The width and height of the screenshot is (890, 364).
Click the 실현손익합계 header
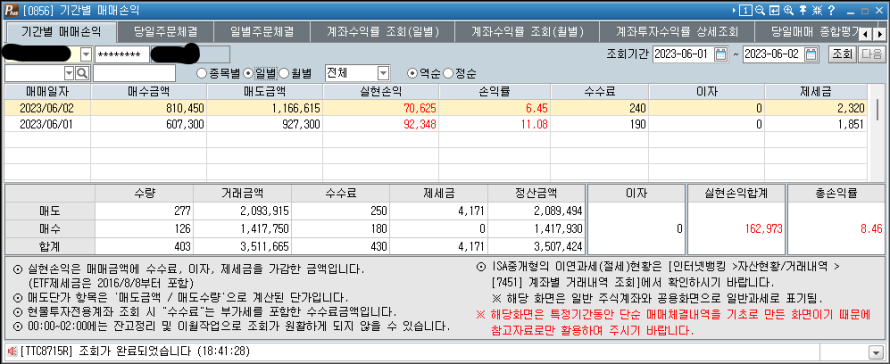(x=737, y=194)
